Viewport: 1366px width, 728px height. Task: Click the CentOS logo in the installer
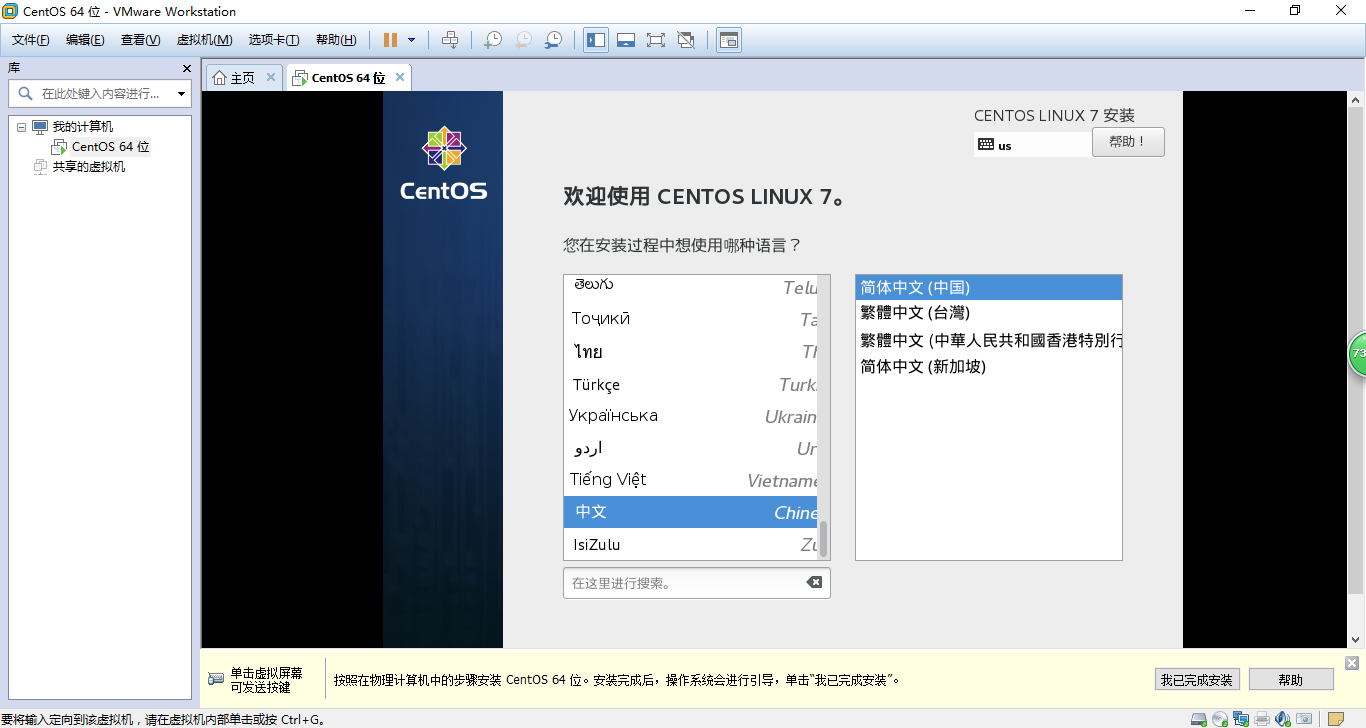pos(443,163)
